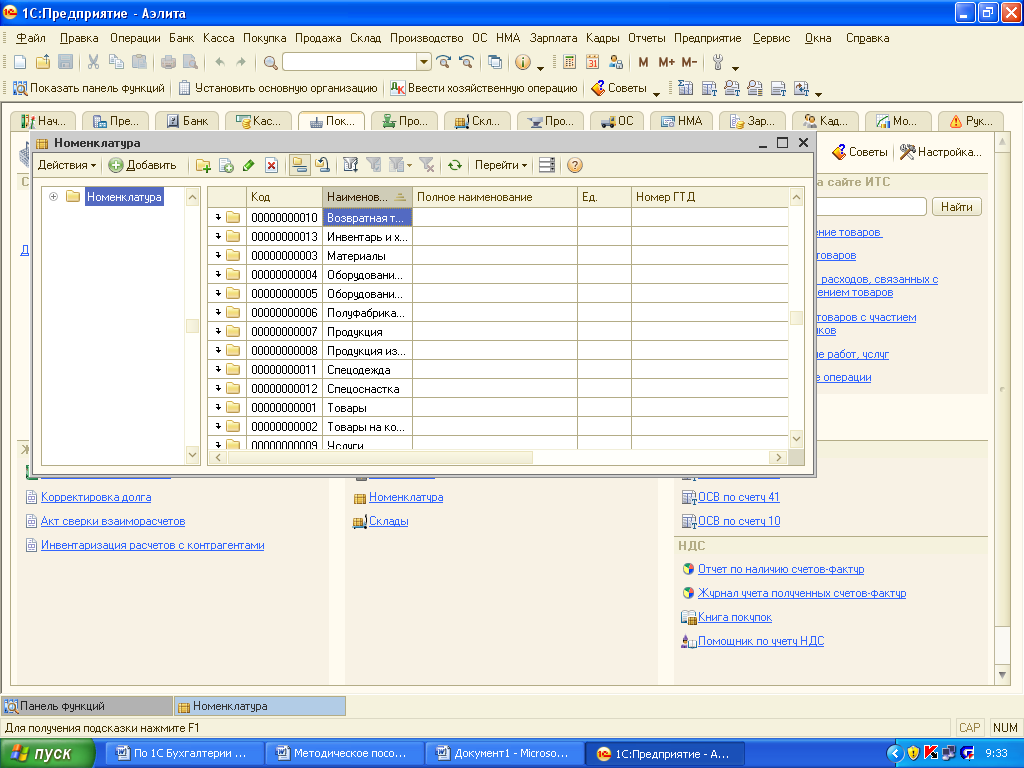Open the Склады link
This screenshot has height=768, width=1024.
[389, 521]
